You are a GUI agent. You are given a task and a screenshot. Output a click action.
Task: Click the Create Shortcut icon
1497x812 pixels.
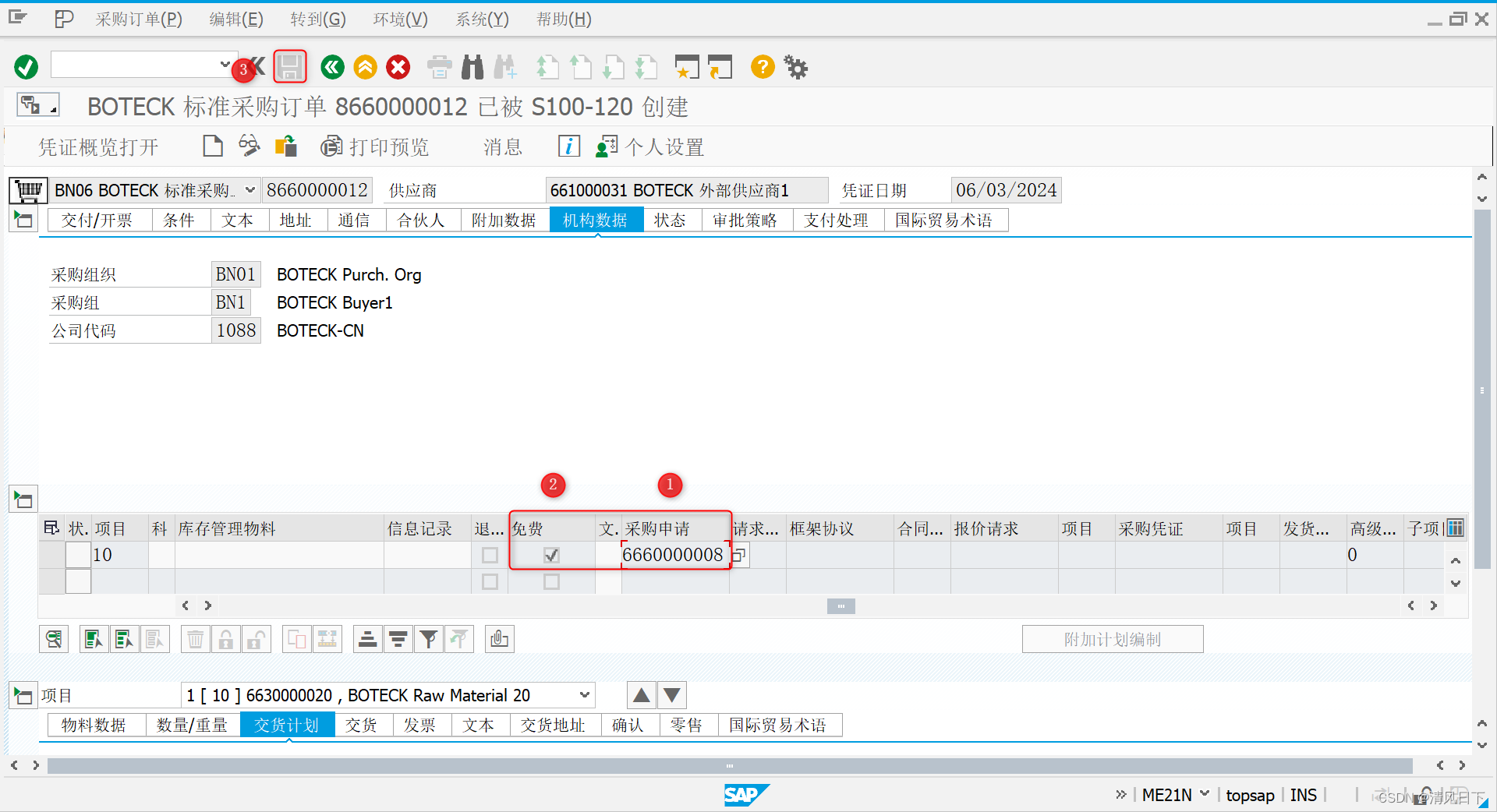tap(720, 67)
